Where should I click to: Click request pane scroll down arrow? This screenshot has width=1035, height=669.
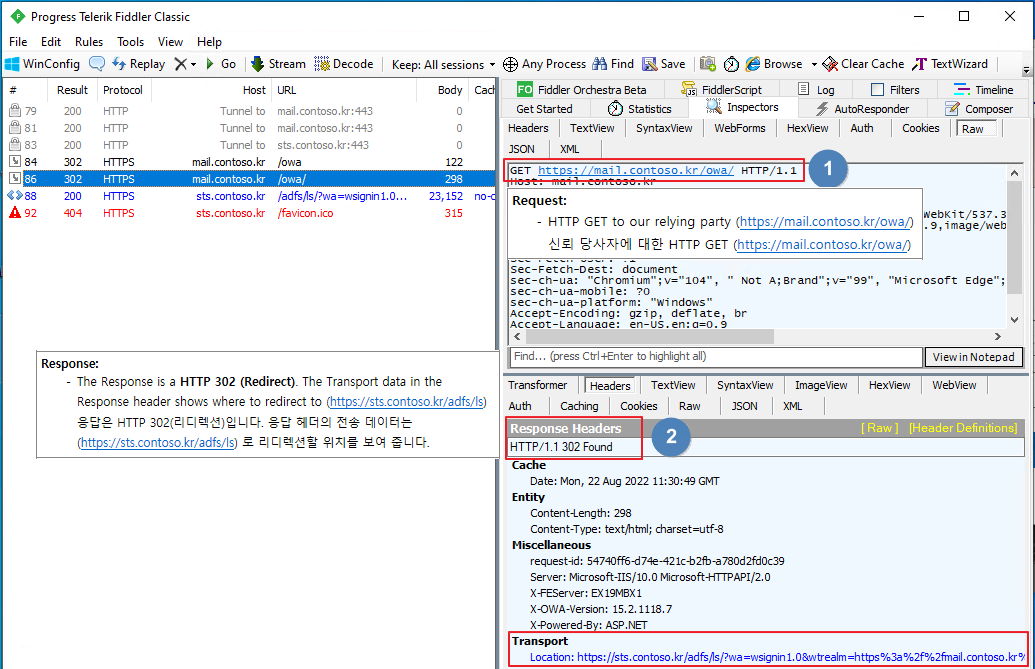[x=1014, y=319]
